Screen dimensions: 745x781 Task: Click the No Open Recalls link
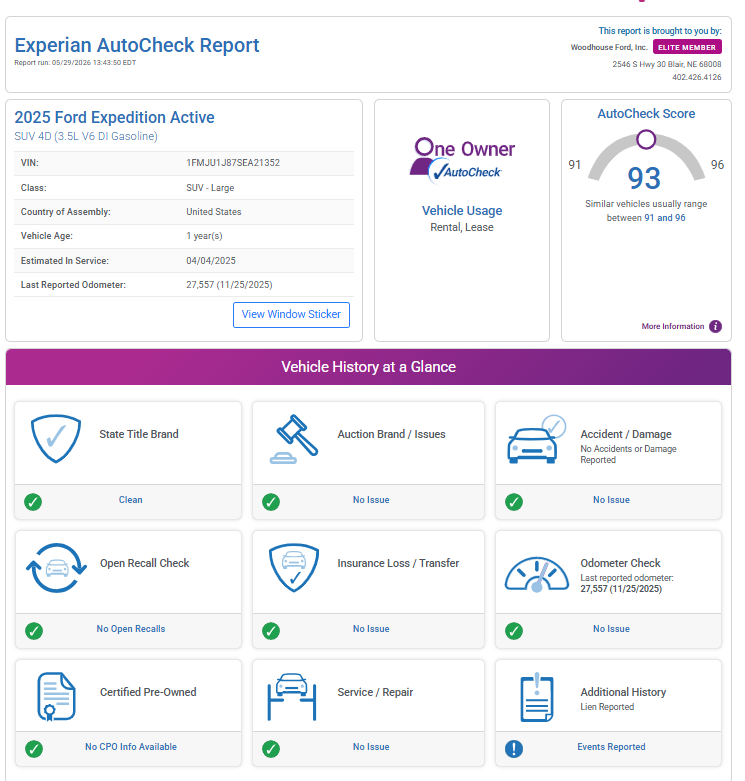point(130,629)
